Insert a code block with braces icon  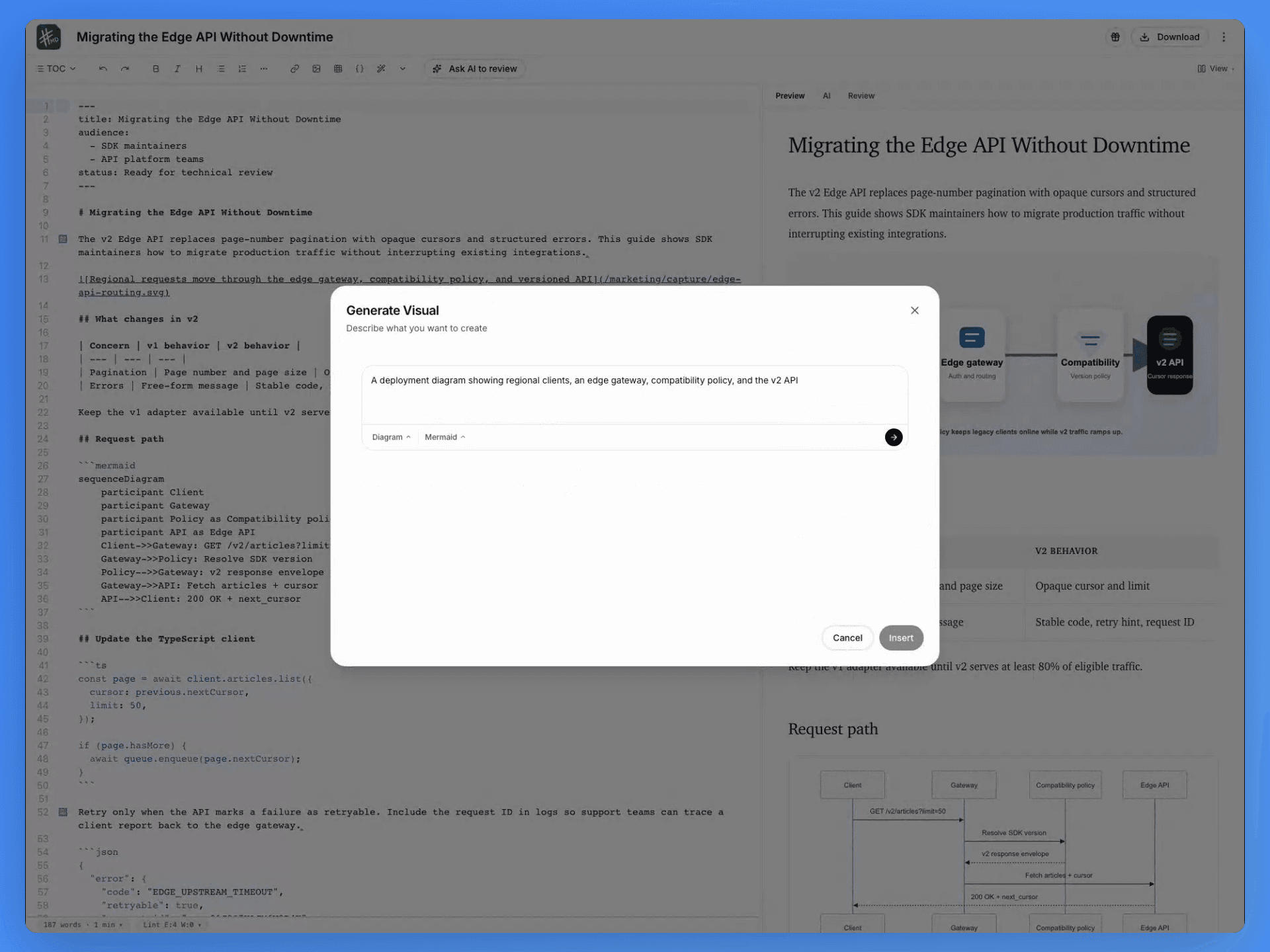(x=360, y=69)
